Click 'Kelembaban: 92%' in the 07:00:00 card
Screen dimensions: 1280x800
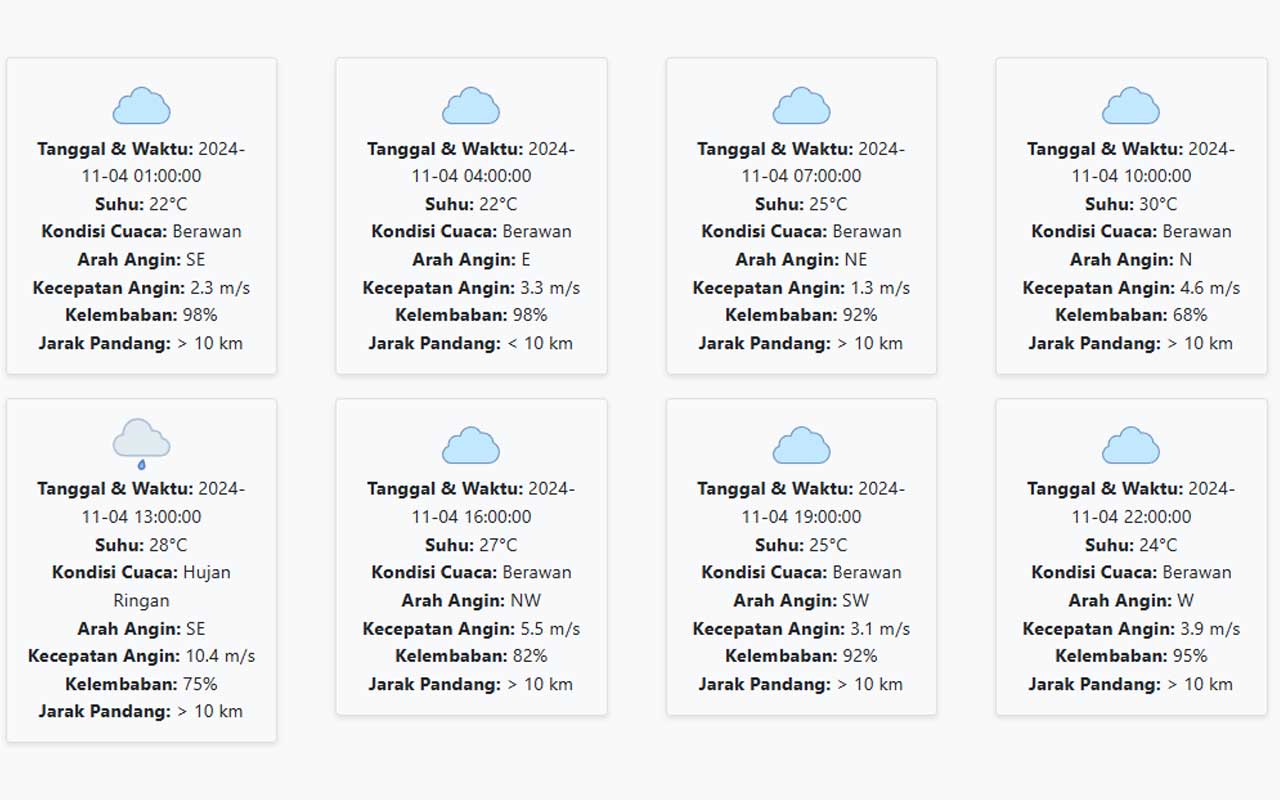[x=801, y=315]
